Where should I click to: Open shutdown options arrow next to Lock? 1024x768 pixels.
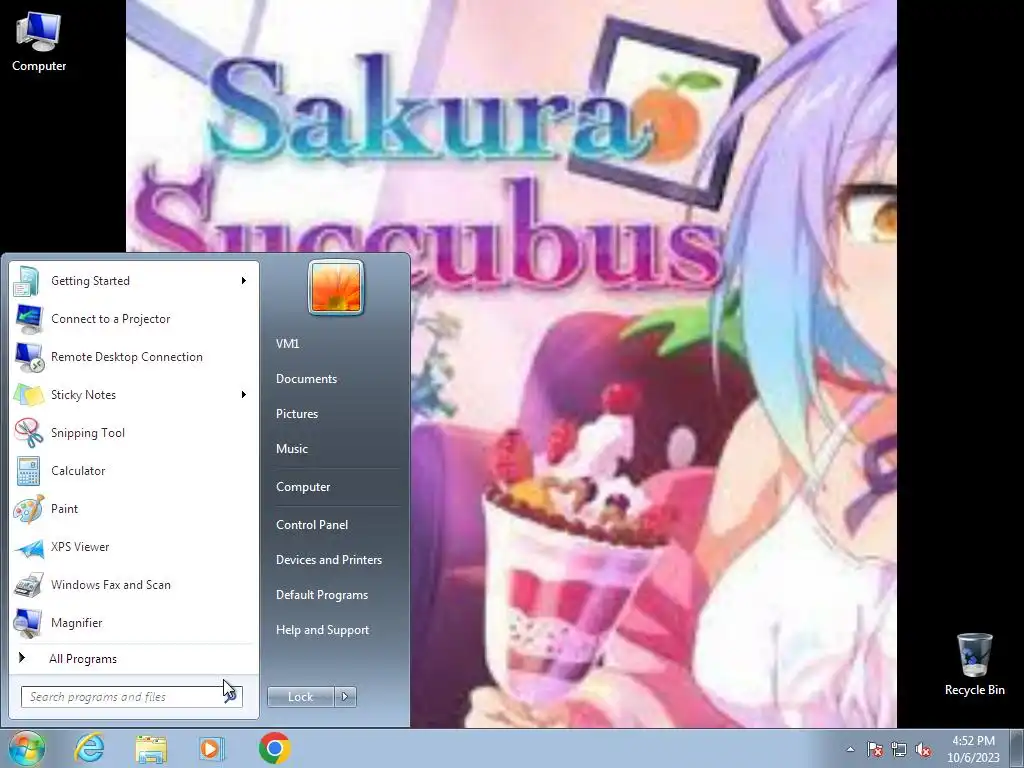click(x=345, y=697)
